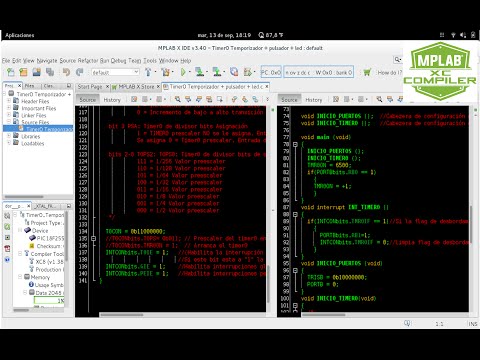Click top wrench icon in dashboard side strip
This screenshot has width=480, height=360.
7,216
